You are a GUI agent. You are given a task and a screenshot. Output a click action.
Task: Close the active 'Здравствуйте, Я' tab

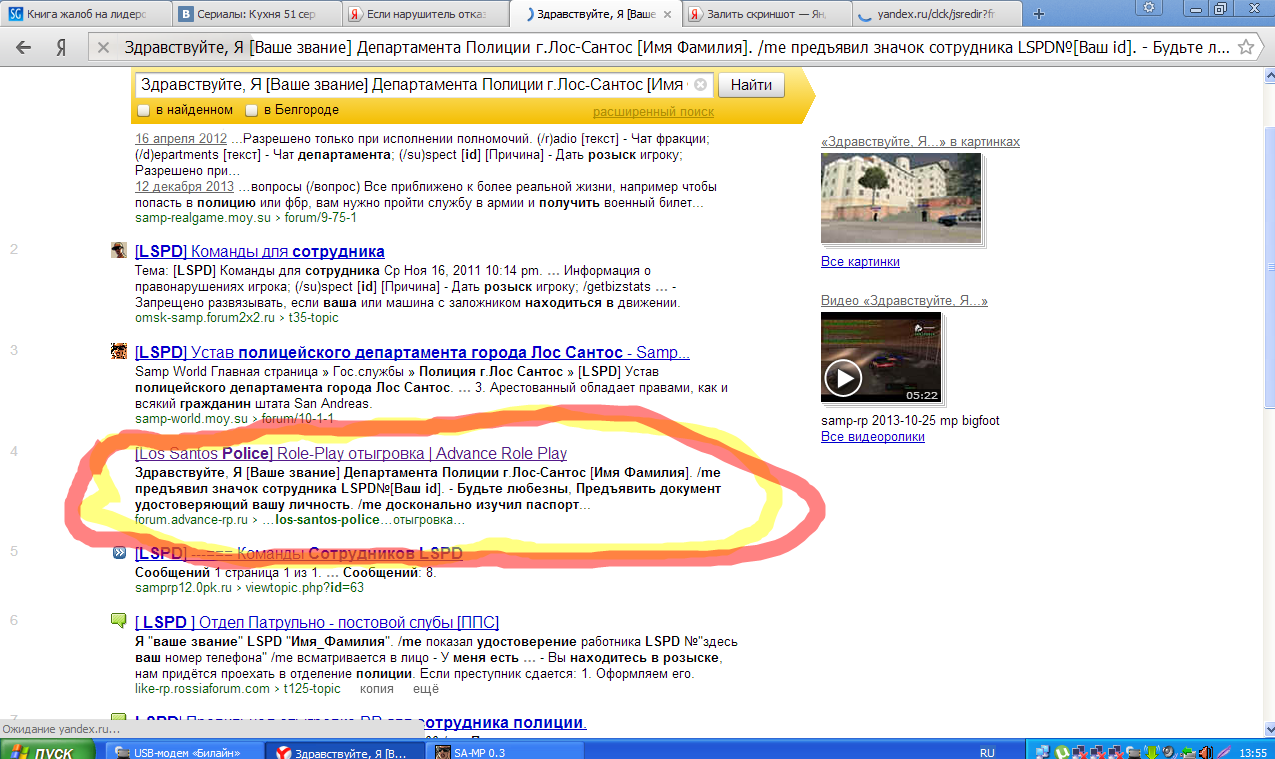667,15
